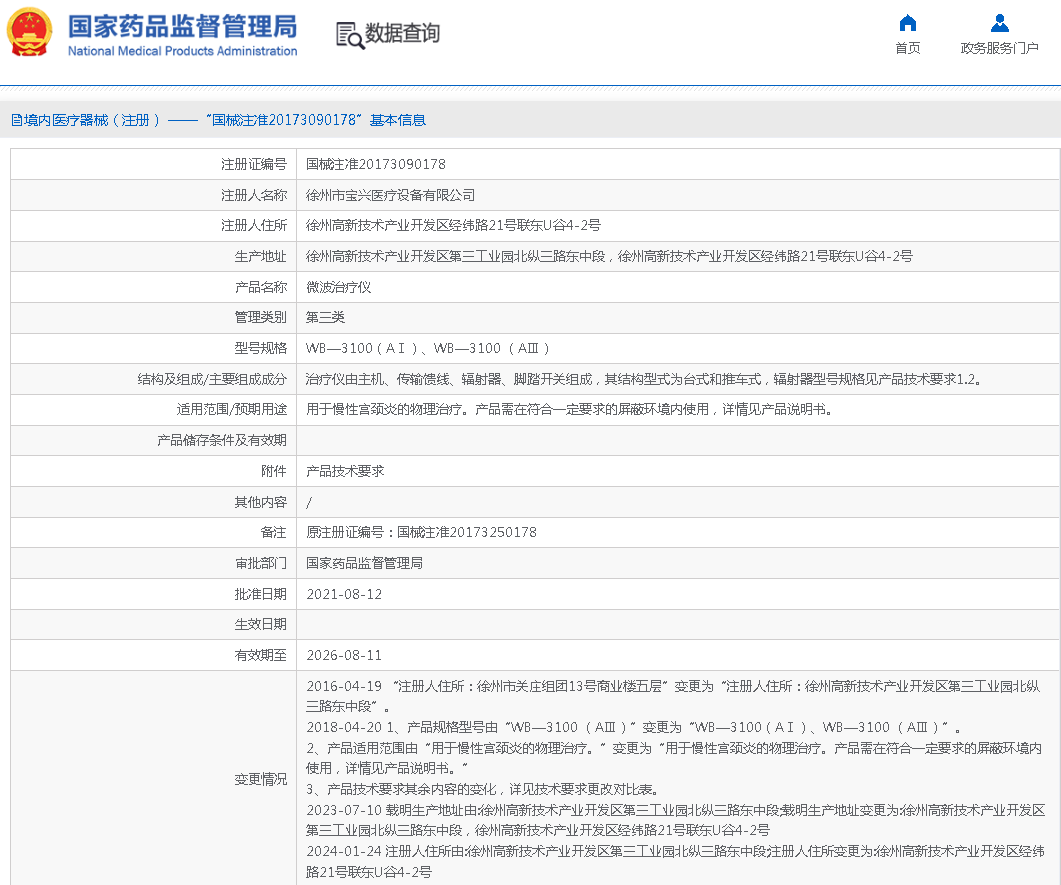1061x885 pixels.
Task: Select the 备注 original registration number text
Action: 422,532
